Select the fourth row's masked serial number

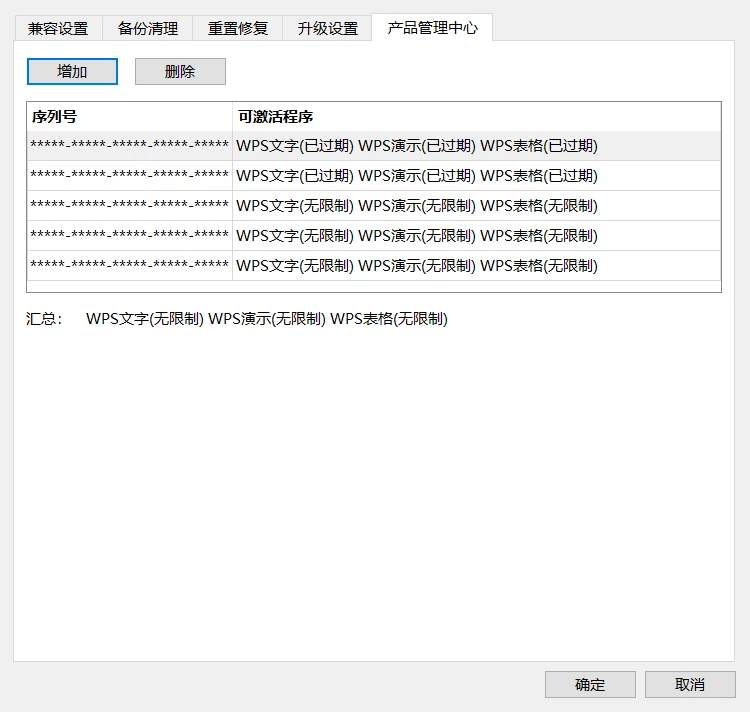pyautogui.click(x=130, y=235)
